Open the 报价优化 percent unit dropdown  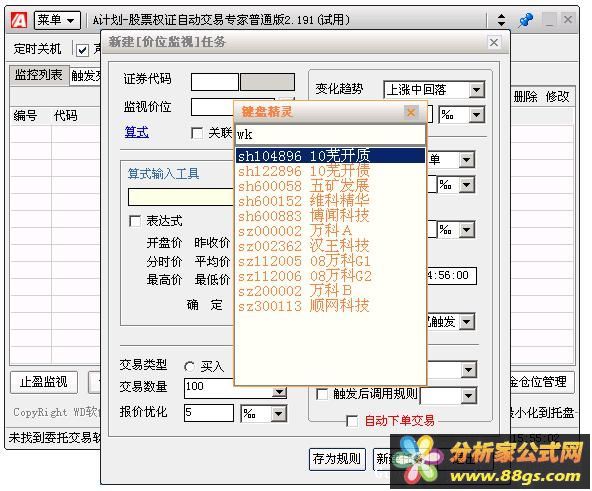click(279, 414)
